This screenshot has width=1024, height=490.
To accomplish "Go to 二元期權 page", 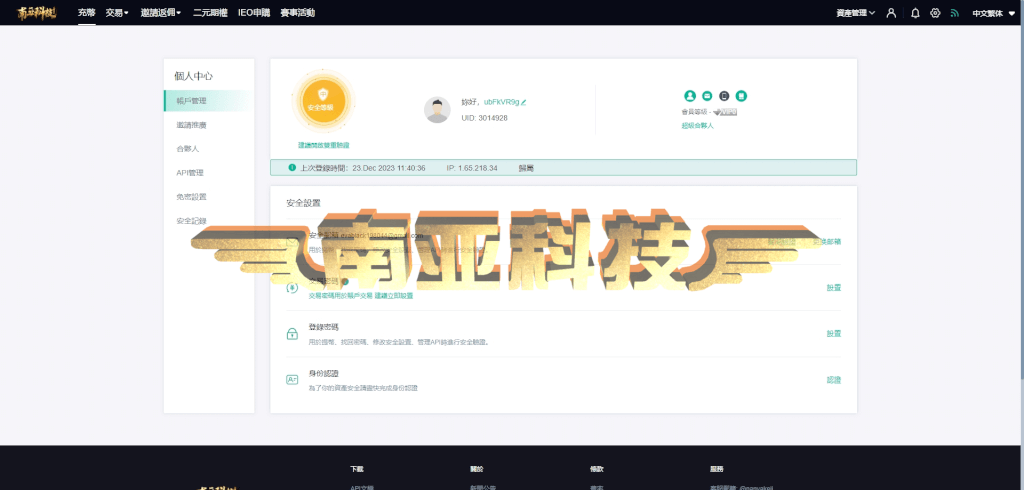I will [210, 12].
